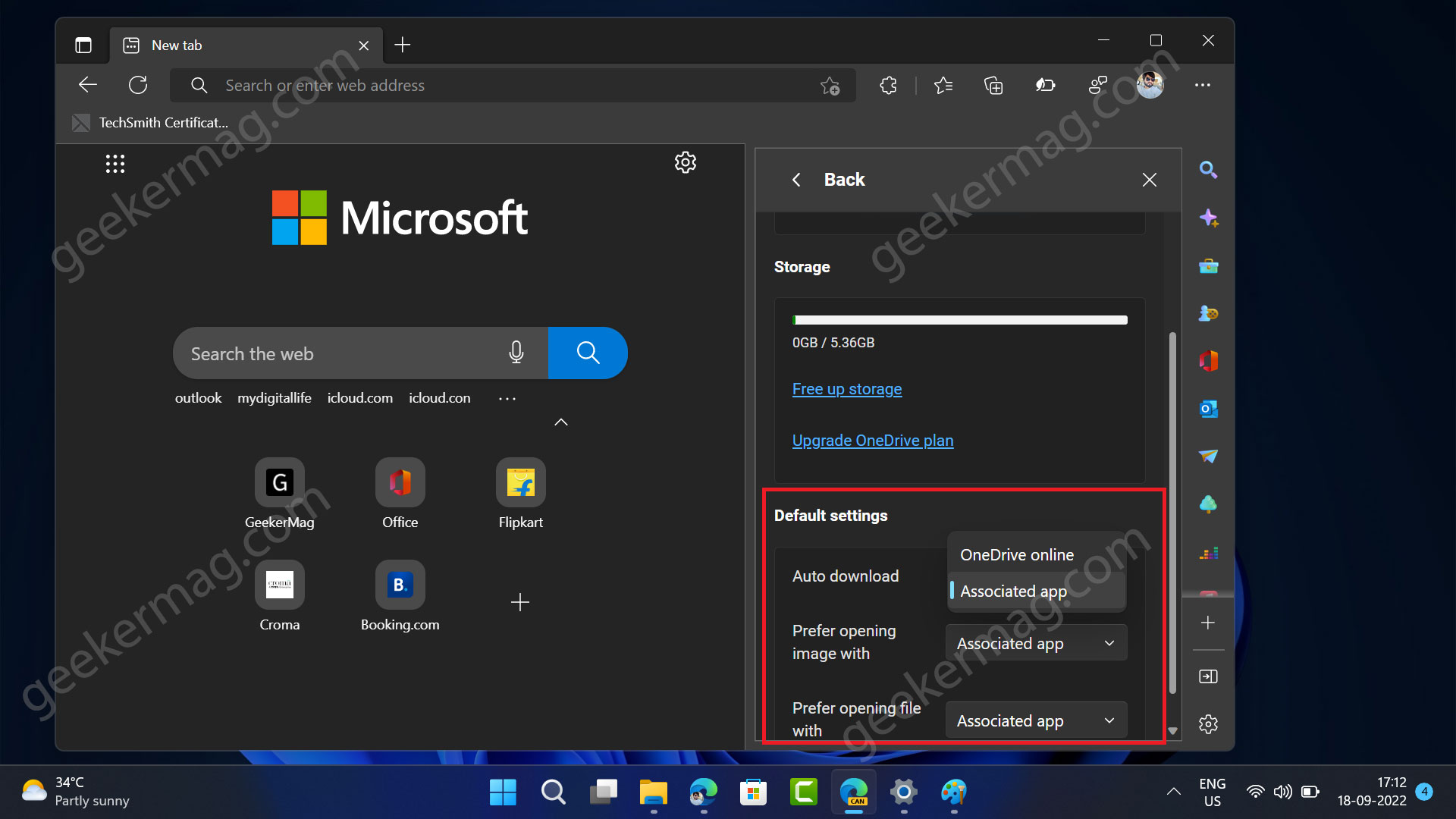1456x819 pixels.
Task: Open Drop in the Edge sidebar
Action: coord(1208,456)
